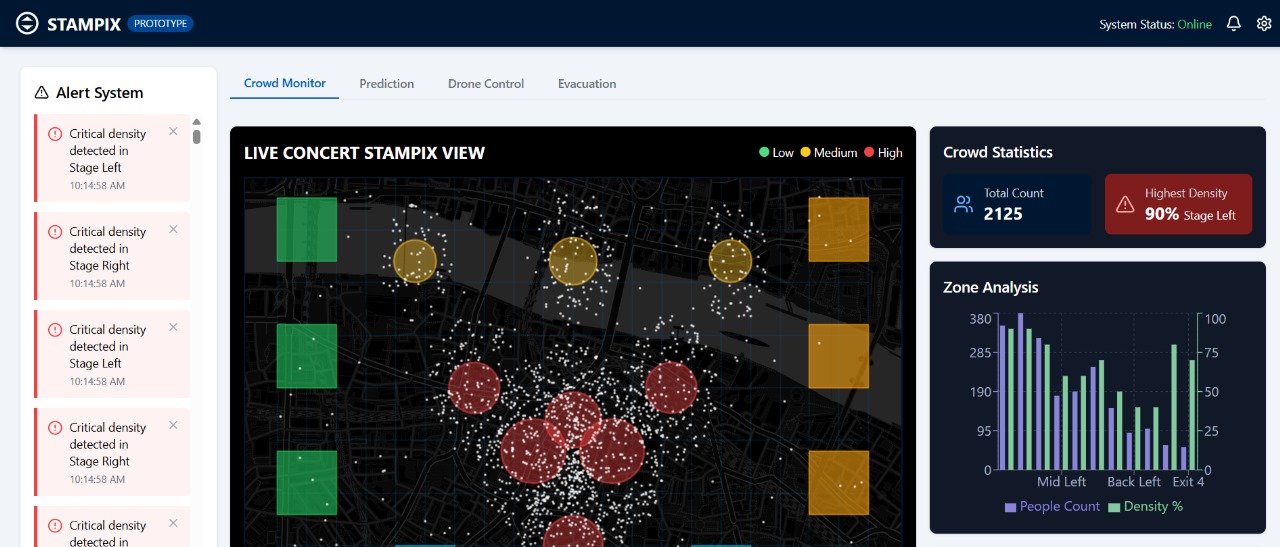Click the Zone Analysis heading
Screen dimensions: 1280x547
(x=991, y=288)
